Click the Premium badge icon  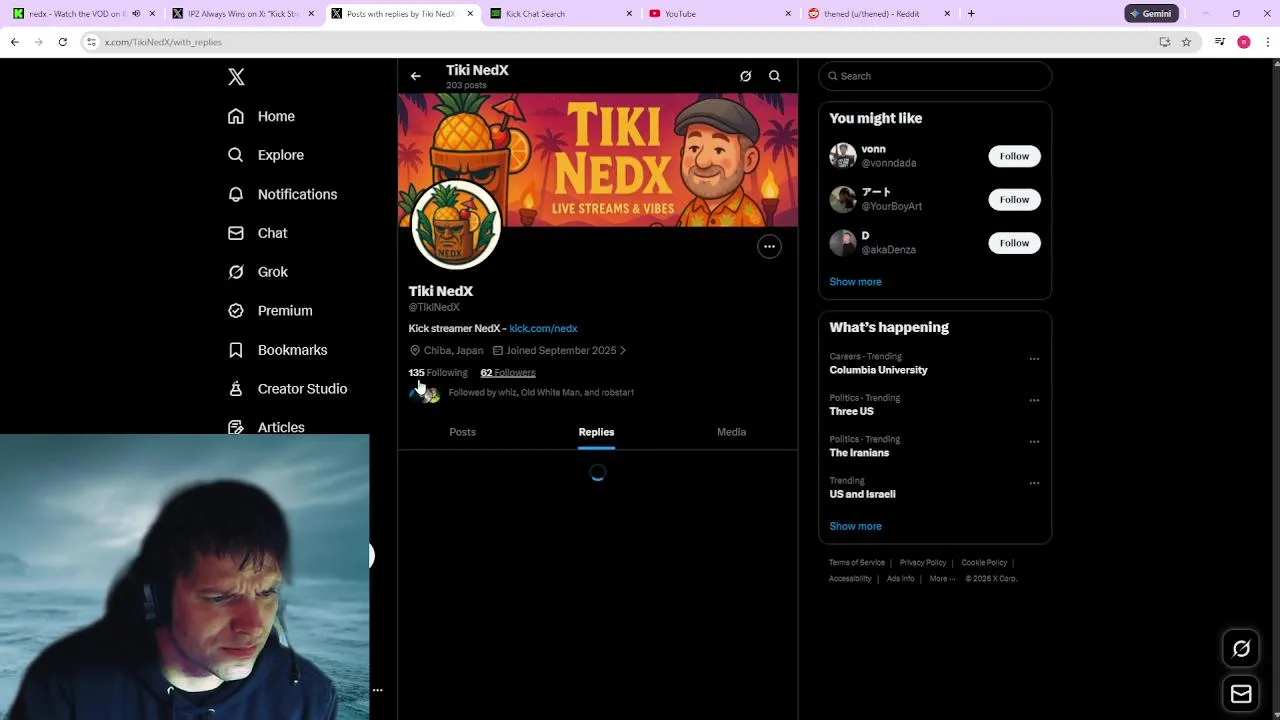point(236,311)
